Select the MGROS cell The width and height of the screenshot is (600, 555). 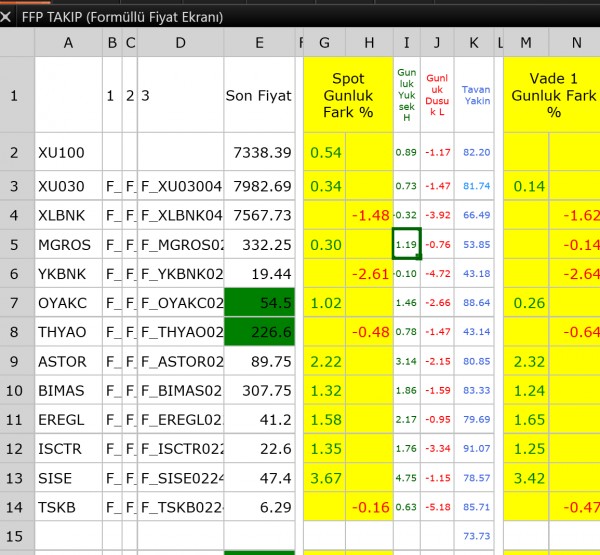[x=68, y=245]
